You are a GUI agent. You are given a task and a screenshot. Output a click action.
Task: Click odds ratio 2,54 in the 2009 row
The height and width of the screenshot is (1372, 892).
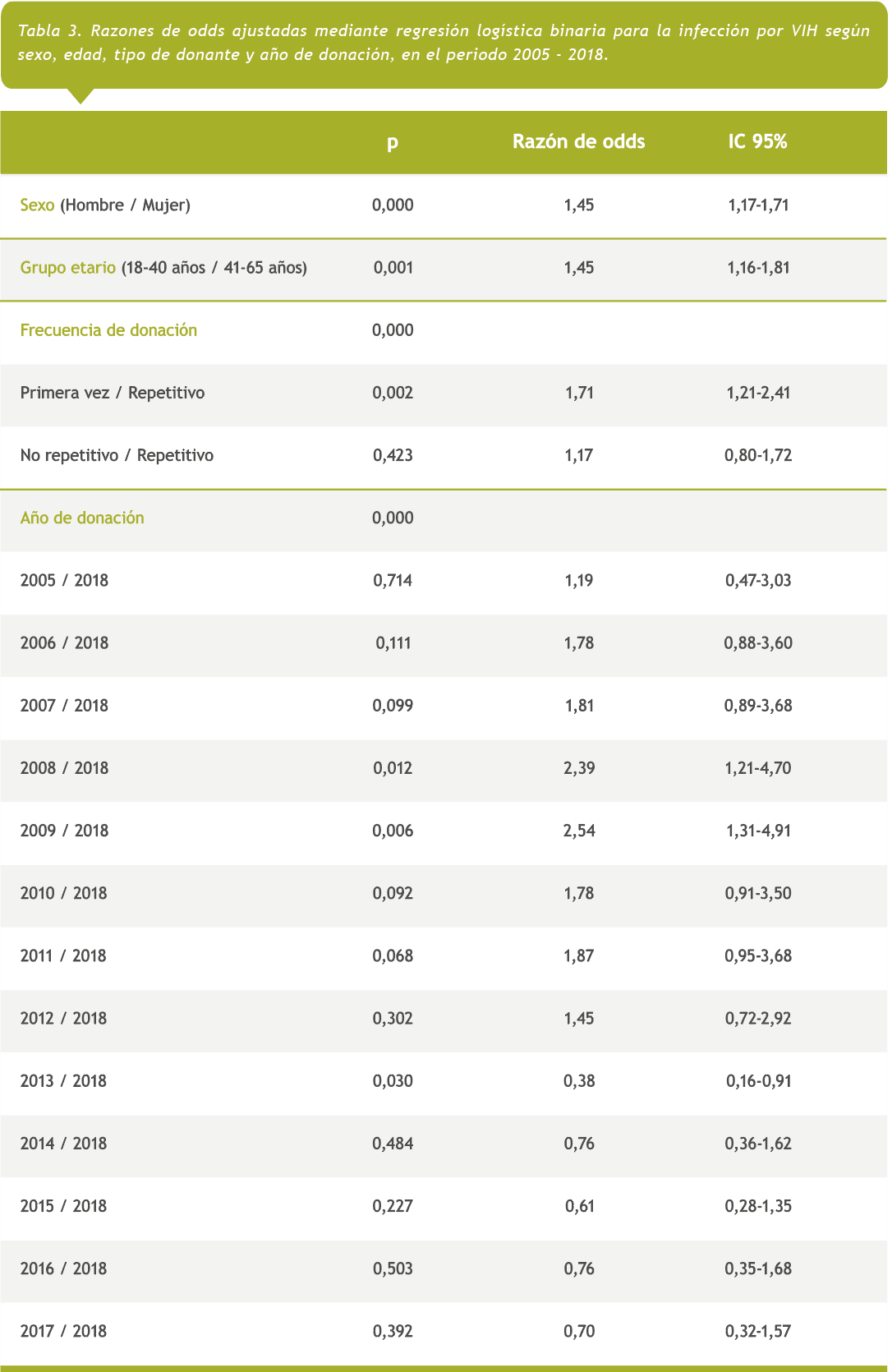coord(579,831)
